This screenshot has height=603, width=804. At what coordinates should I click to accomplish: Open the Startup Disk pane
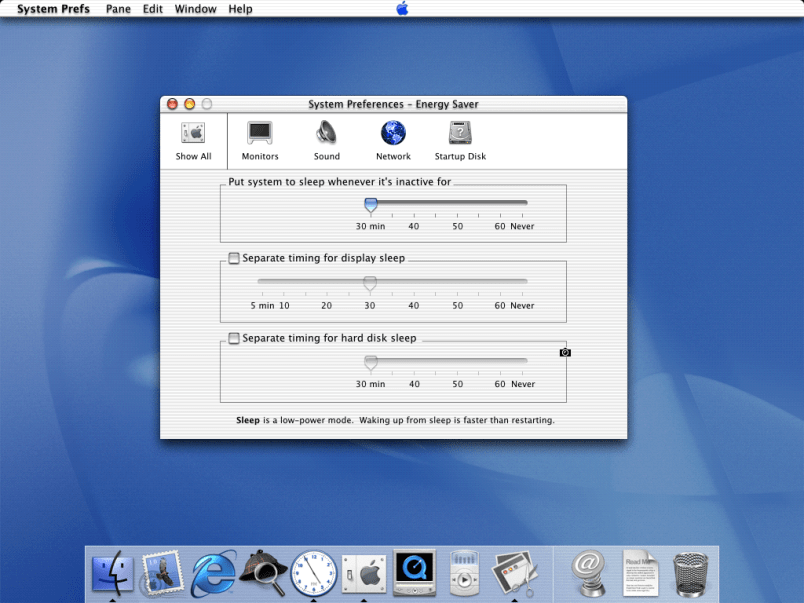coord(460,140)
